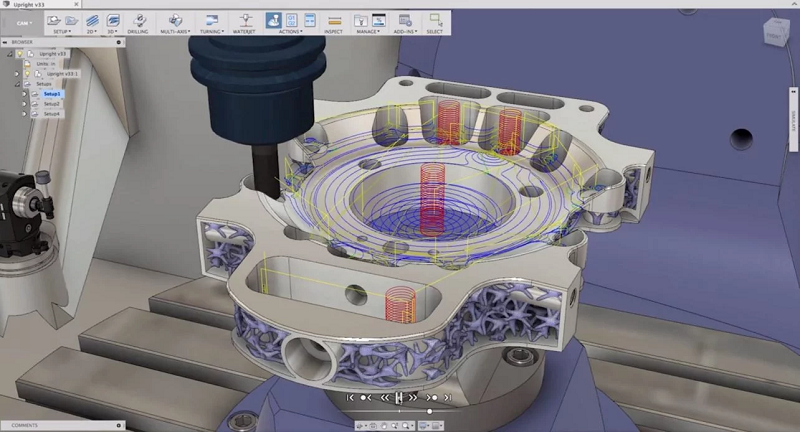Click the Select tool icon
The width and height of the screenshot is (800, 432).
[435, 20]
